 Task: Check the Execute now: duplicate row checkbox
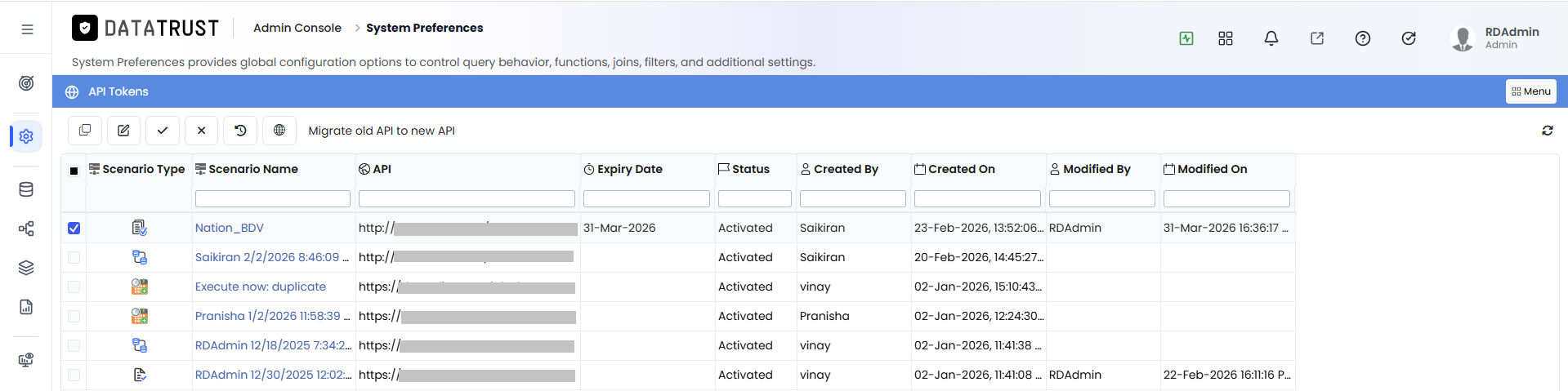coord(74,287)
